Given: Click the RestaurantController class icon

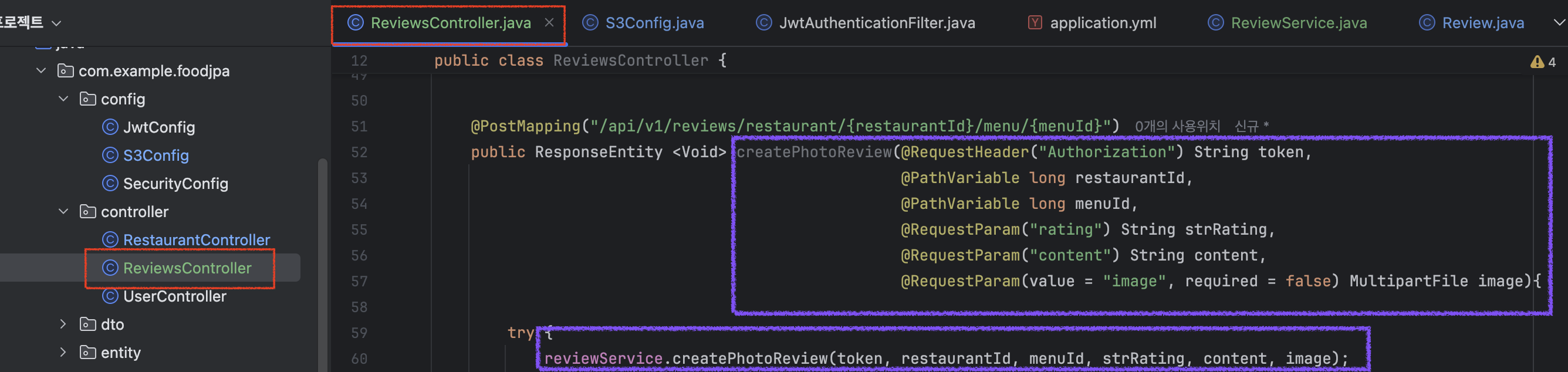Looking at the screenshot, I should coord(110,239).
